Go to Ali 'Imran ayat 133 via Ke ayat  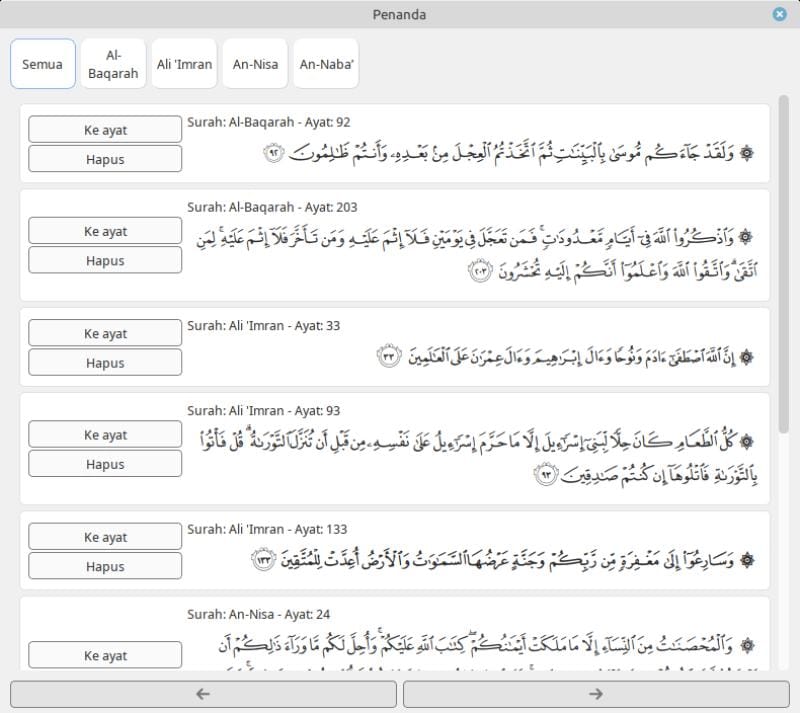[x=105, y=536]
